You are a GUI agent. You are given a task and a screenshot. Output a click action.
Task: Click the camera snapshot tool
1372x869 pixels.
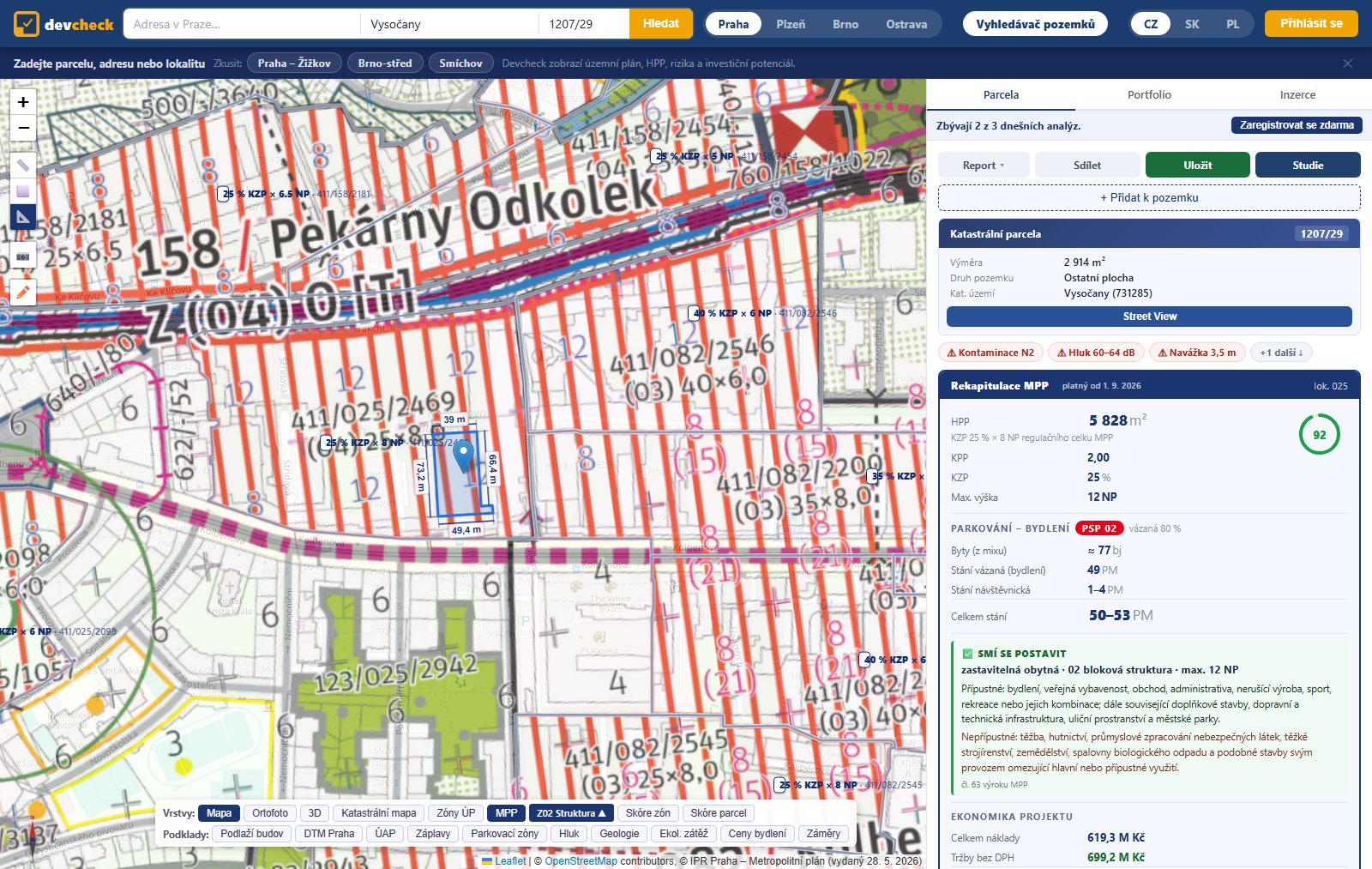tap(23, 256)
